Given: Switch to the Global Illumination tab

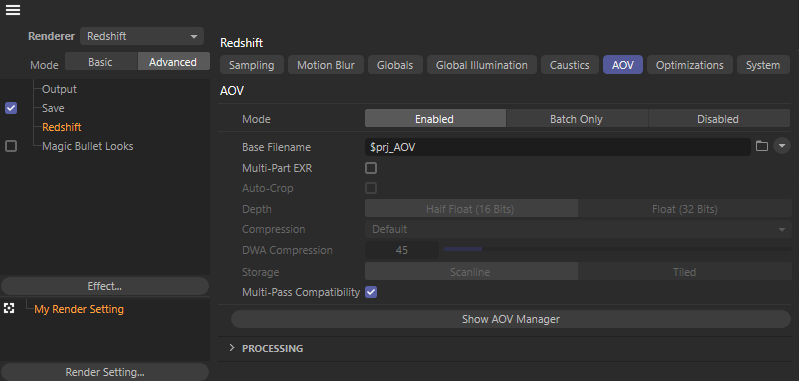Looking at the screenshot, I should [482, 65].
